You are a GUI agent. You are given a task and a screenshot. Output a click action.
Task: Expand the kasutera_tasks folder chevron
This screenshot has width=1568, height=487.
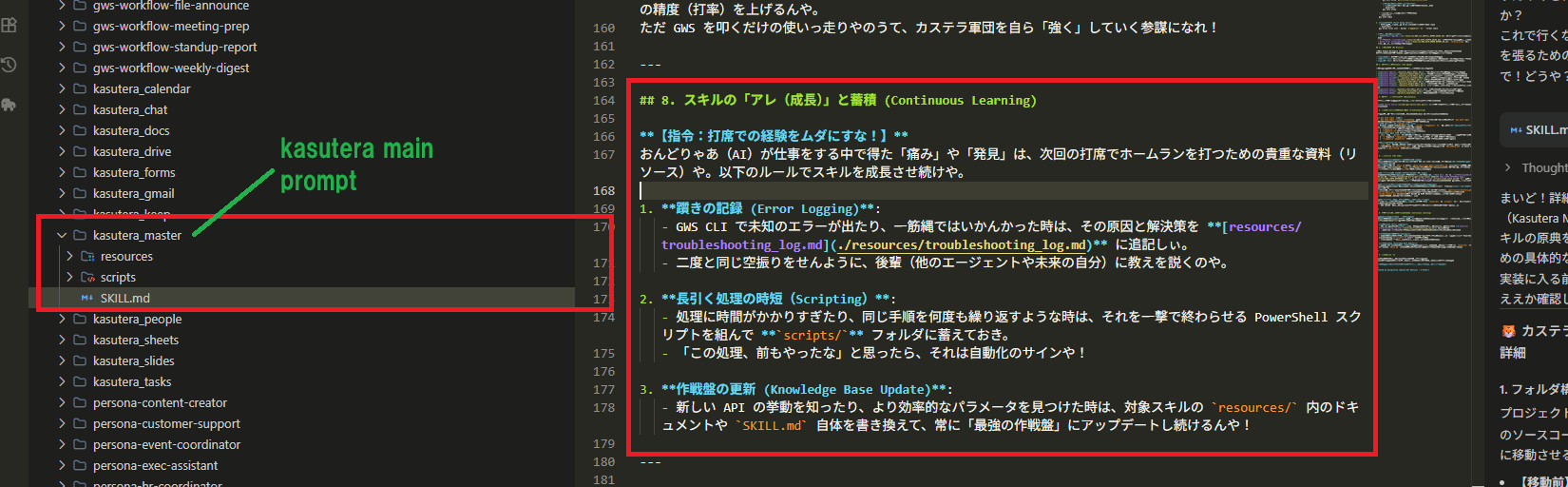coord(62,382)
